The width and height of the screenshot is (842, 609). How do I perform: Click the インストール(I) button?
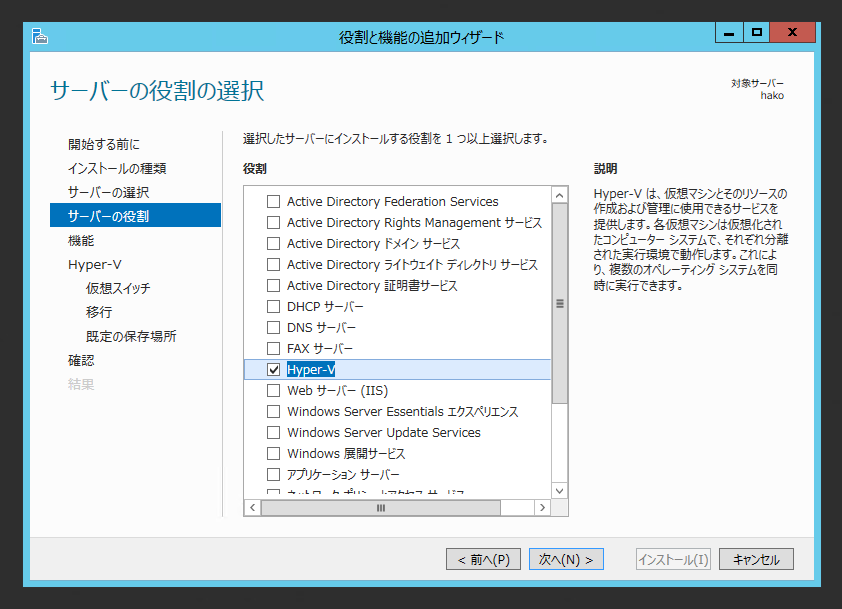point(673,559)
